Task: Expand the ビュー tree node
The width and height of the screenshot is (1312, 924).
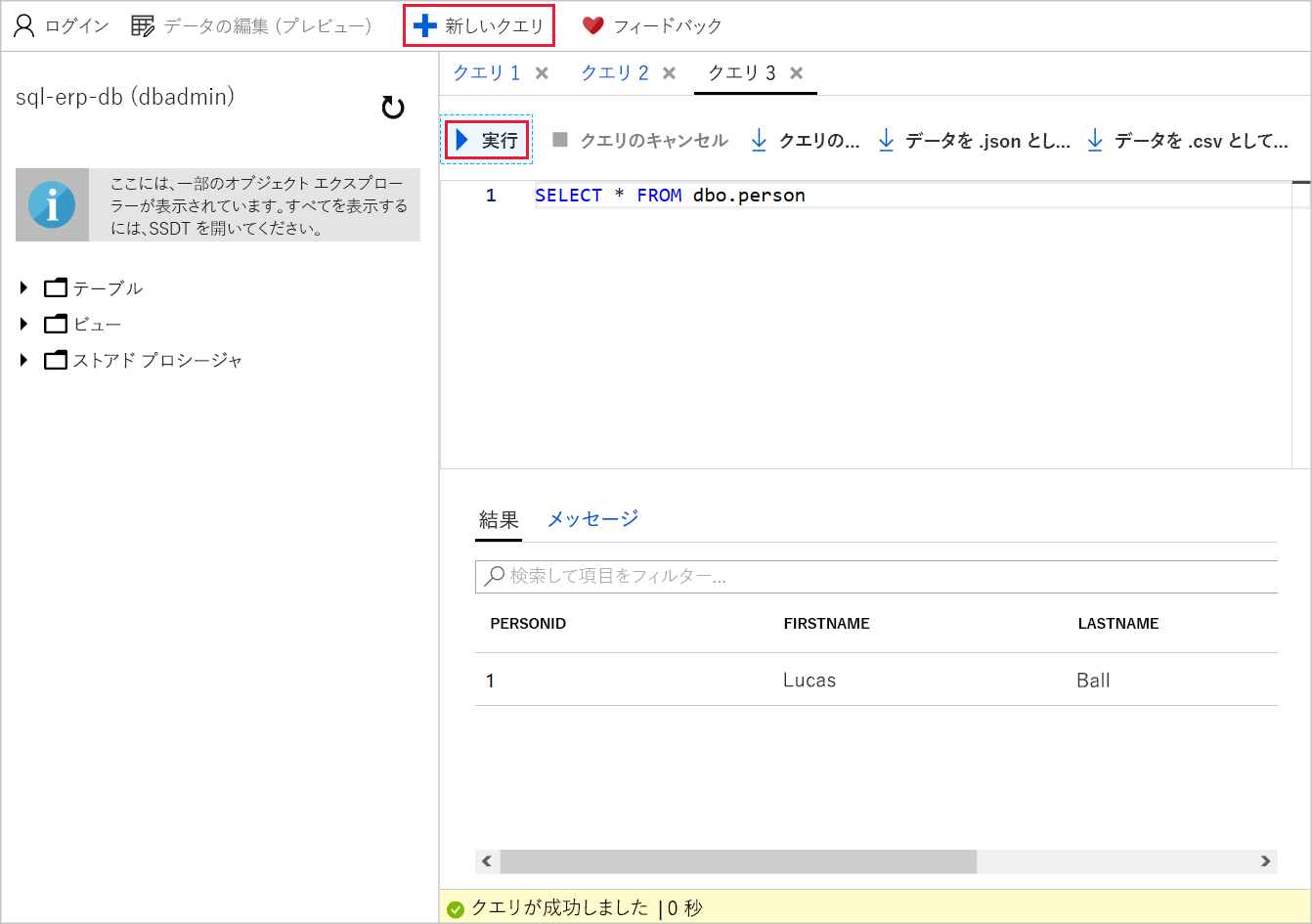Action: (24, 324)
